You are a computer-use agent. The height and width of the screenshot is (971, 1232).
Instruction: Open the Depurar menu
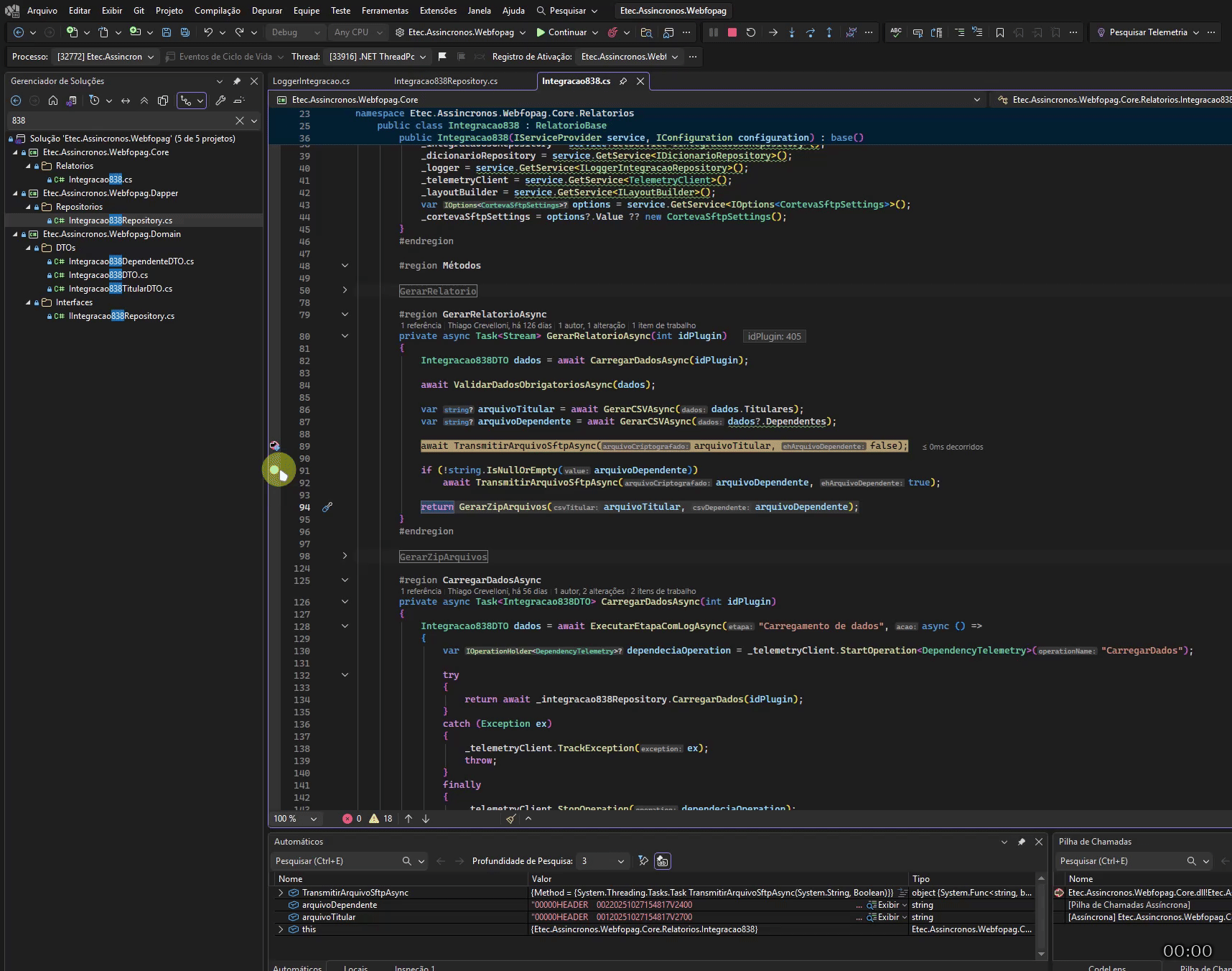point(267,11)
